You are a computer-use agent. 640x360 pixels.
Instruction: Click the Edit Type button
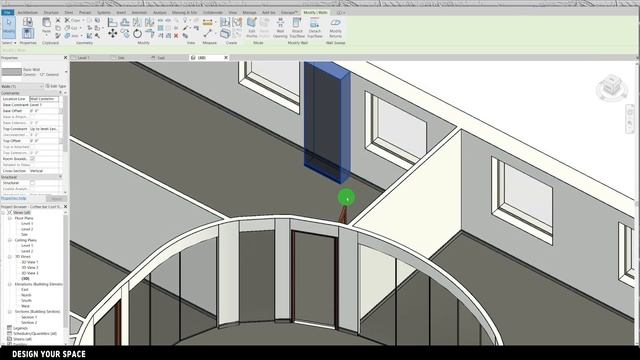56,86
